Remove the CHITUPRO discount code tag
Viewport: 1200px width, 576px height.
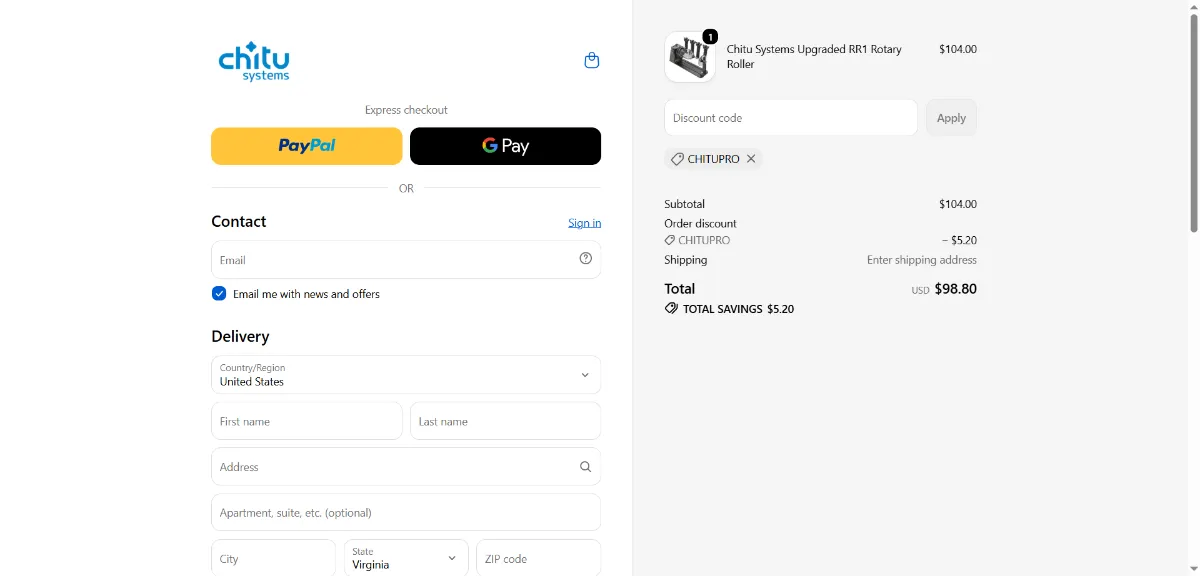(x=751, y=159)
